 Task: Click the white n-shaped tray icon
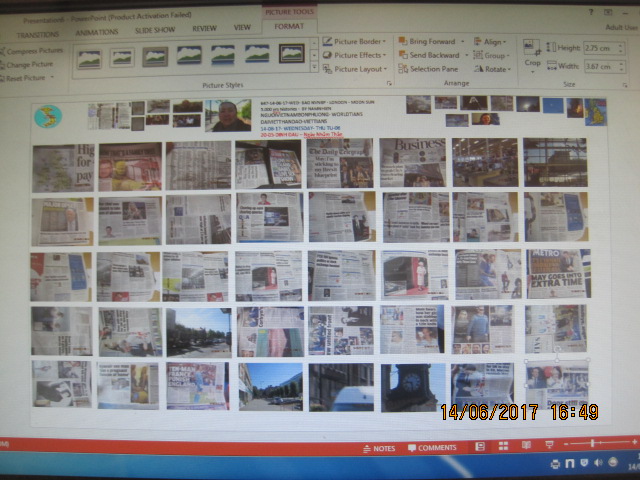click(570, 463)
